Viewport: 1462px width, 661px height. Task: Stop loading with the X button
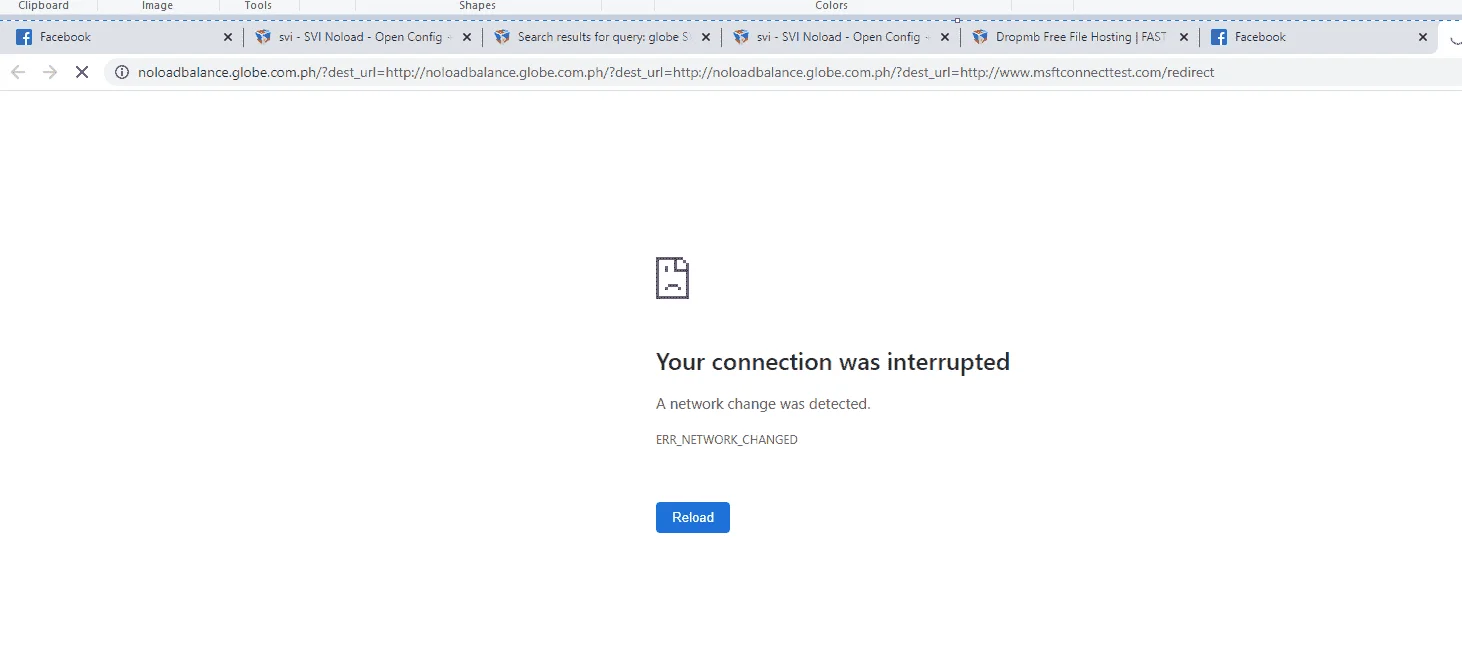point(82,72)
